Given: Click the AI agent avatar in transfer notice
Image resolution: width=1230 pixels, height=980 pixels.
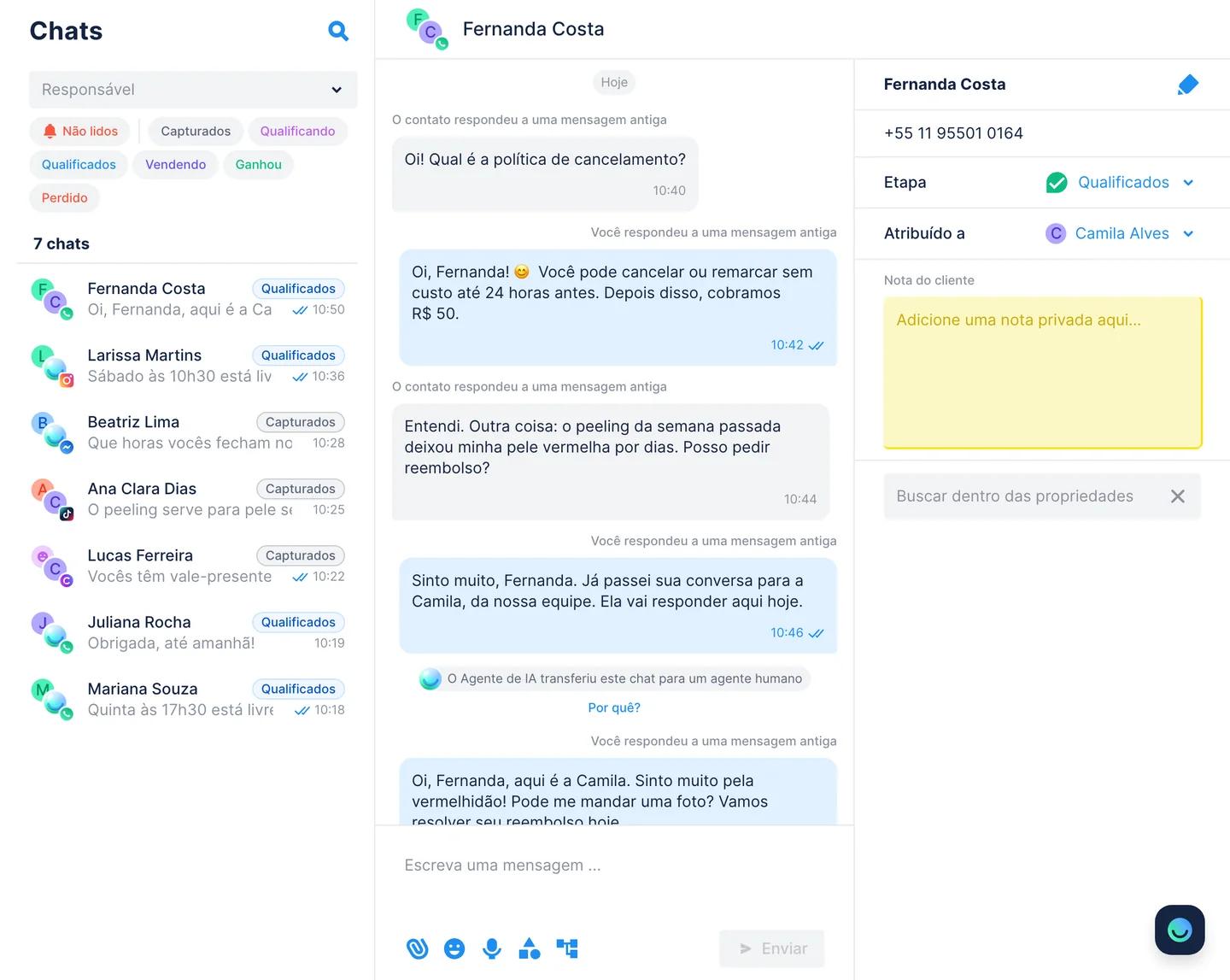Looking at the screenshot, I should (430, 678).
